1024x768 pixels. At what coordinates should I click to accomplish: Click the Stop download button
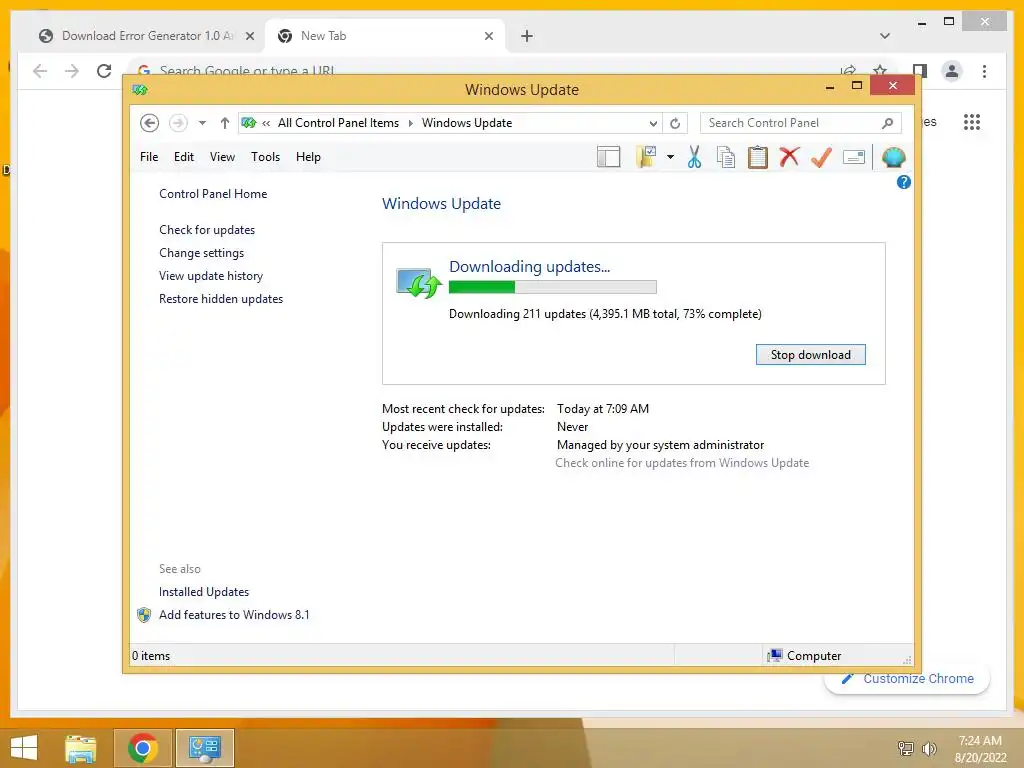[x=810, y=355]
